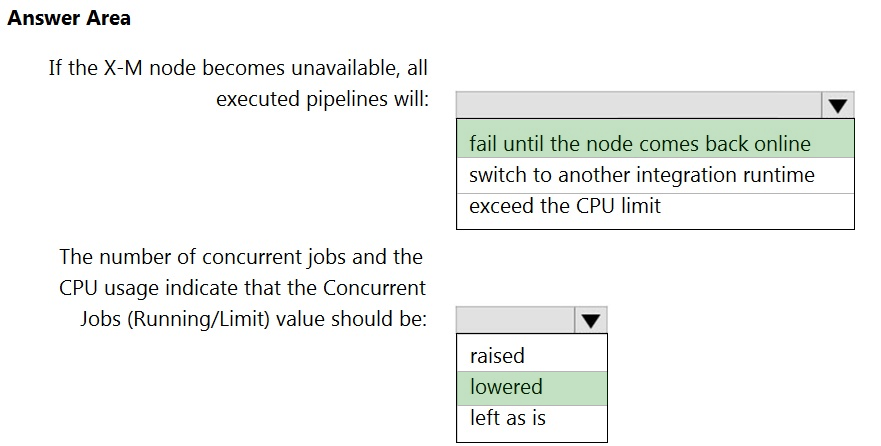Expand the Concurrent Jobs dropdown arrow
The width and height of the screenshot is (881, 446).
click(x=591, y=320)
